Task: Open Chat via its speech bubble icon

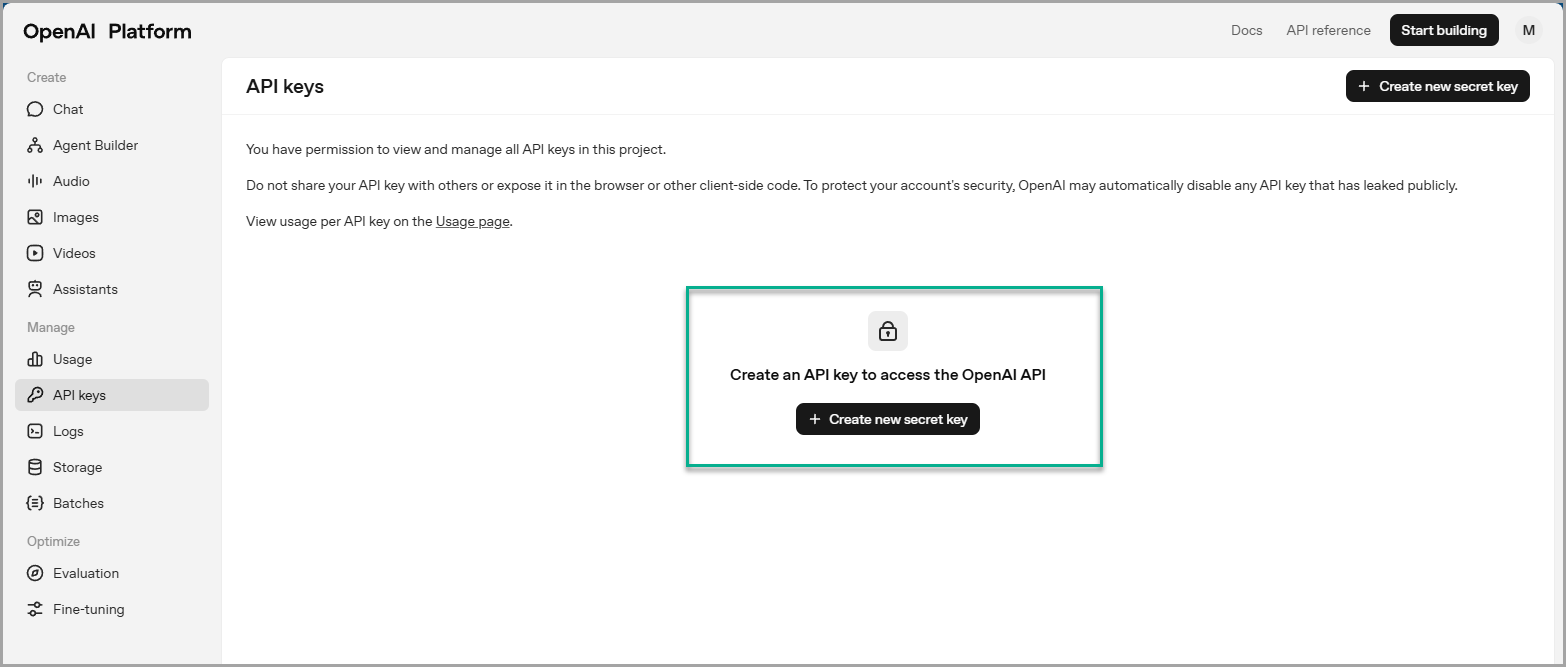Action: coord(35,109)
